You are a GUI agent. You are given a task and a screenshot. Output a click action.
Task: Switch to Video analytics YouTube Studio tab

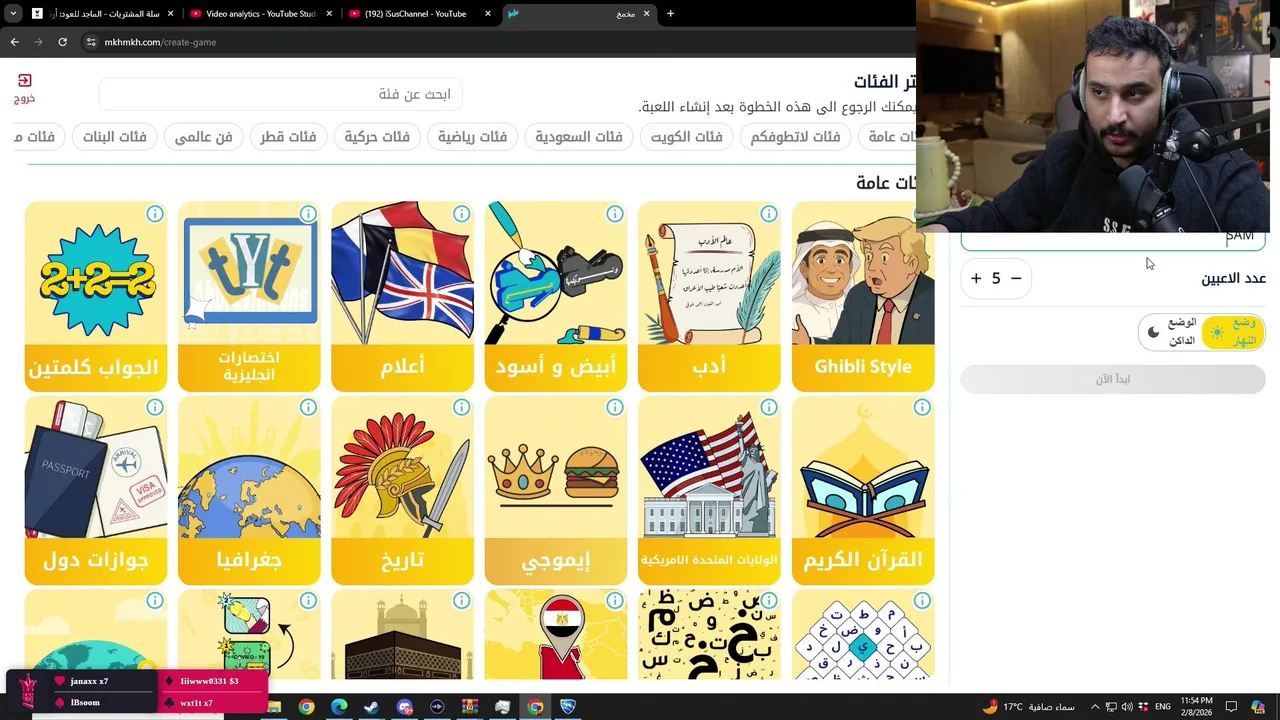[261, 14]
